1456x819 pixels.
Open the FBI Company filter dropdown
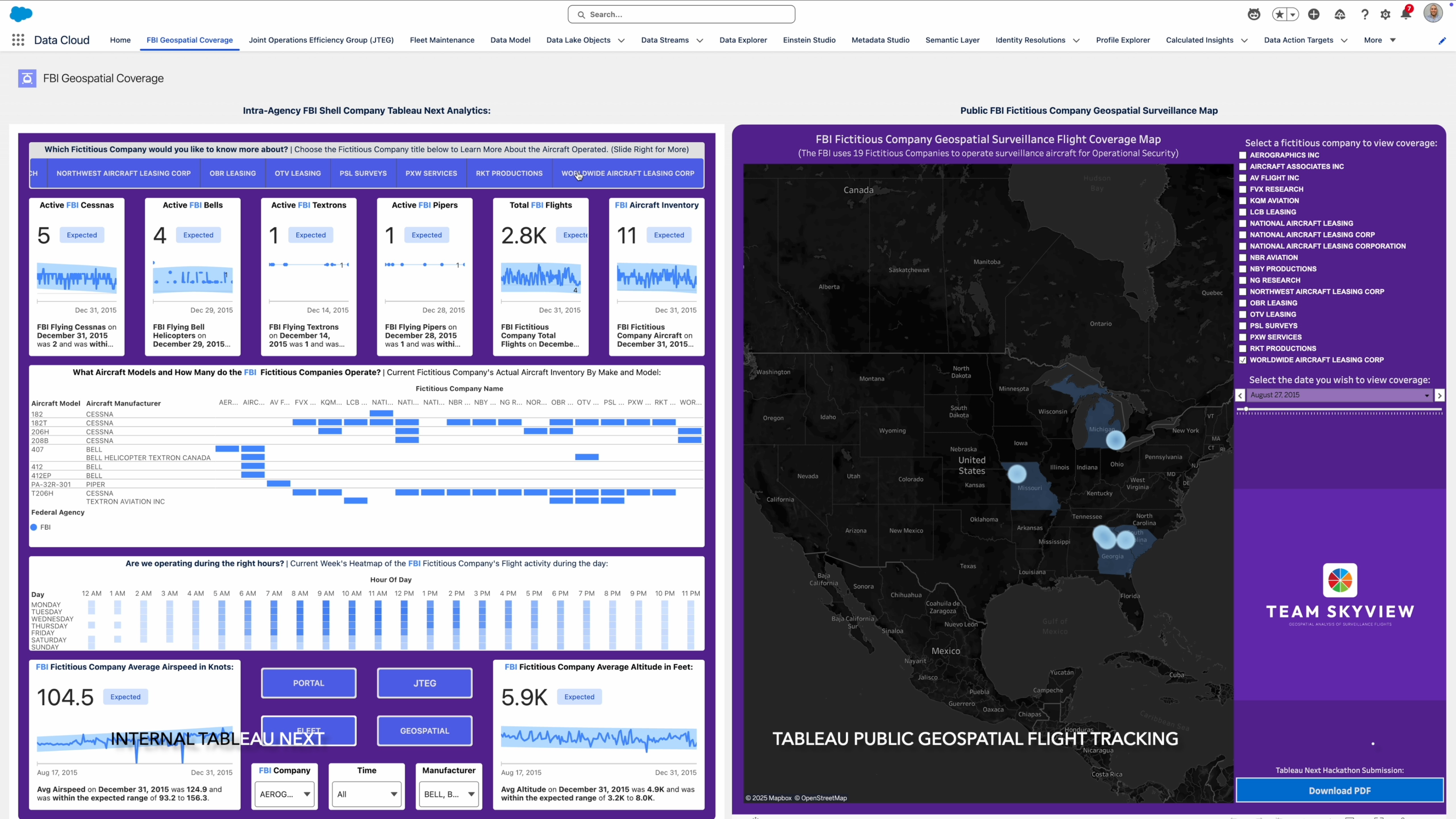[284, 794]
